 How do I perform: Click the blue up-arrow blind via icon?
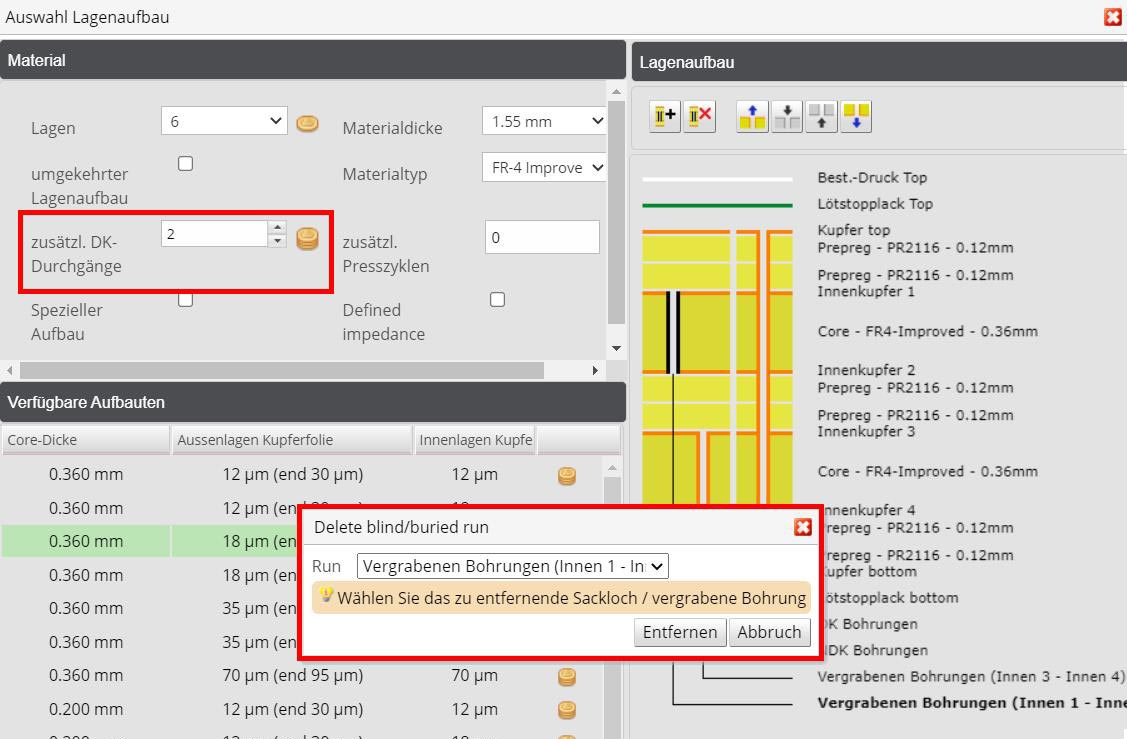752,115
